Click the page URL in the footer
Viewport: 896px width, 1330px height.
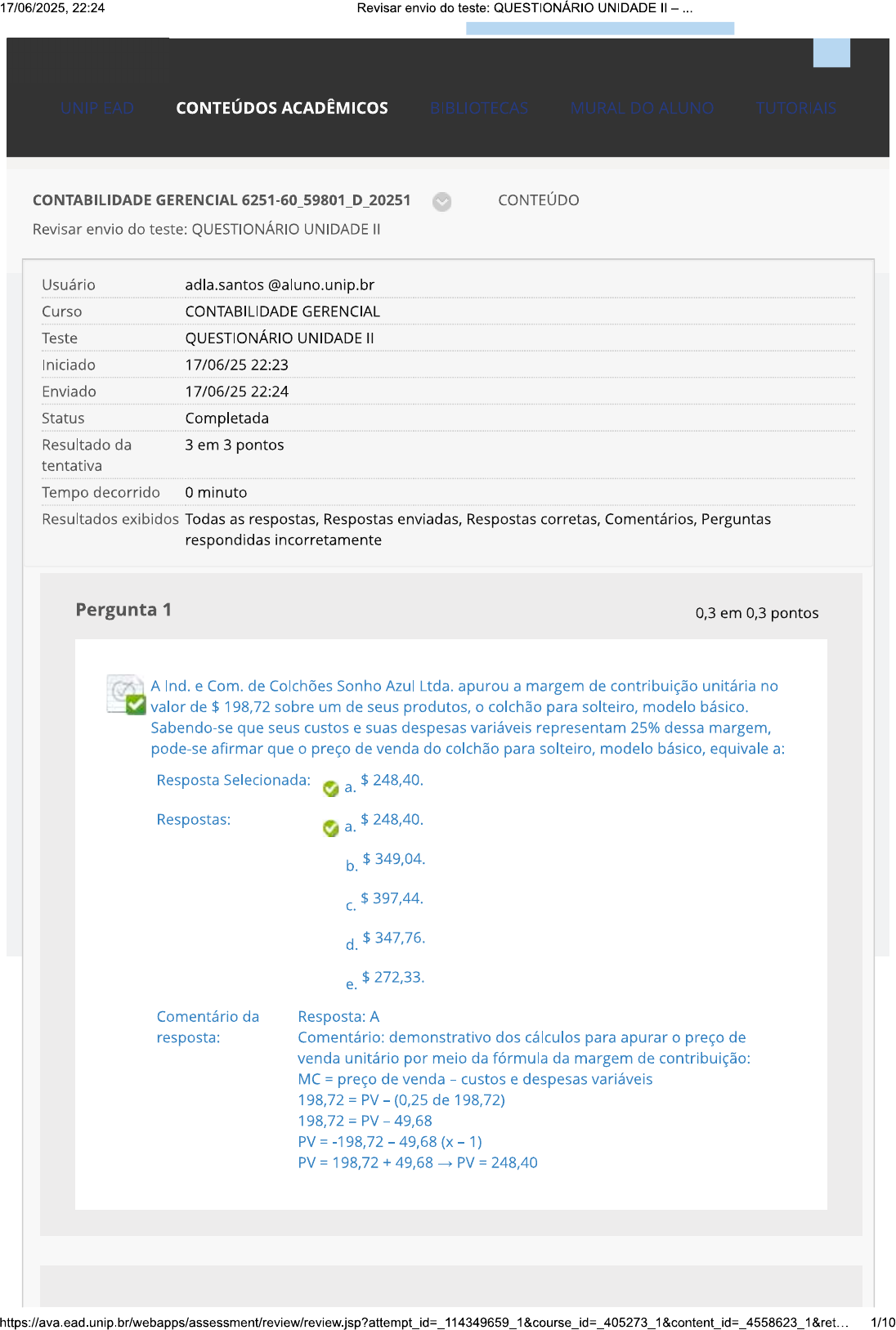point(424,1322)
